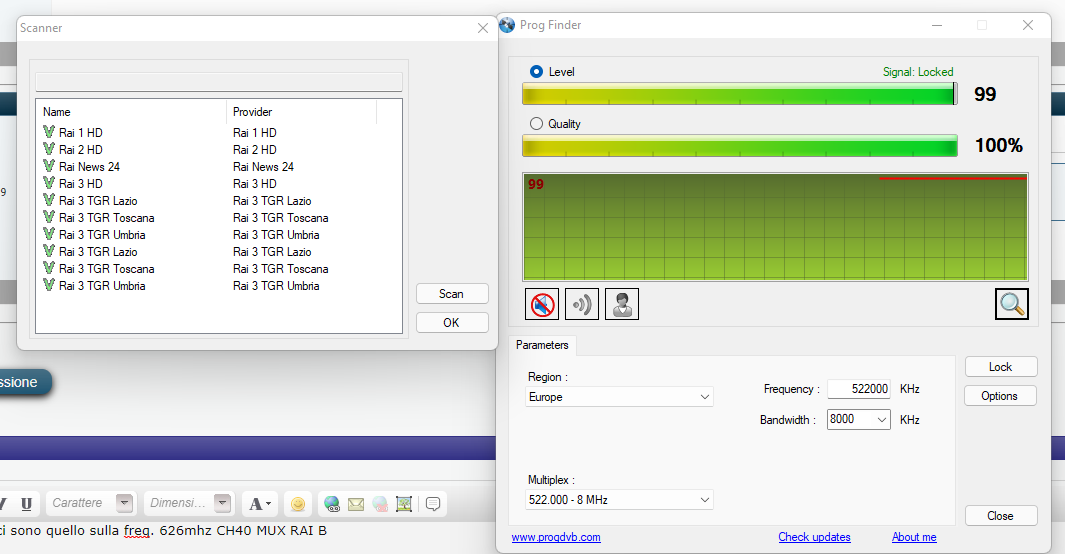
Task: Close the Scanner dialog with X
Action: [x=482, y=28]
